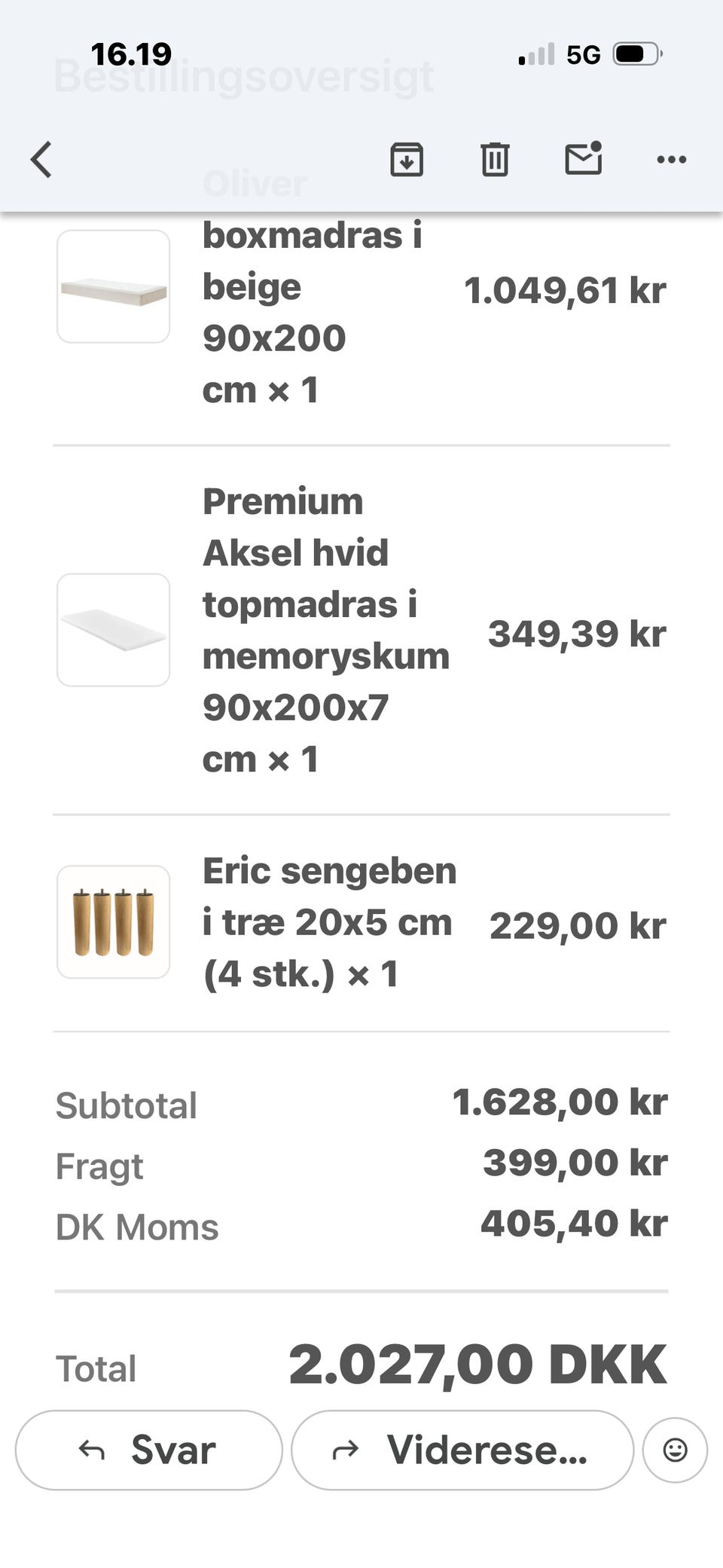Tap the 2.027,00 DKK total amount
Image resolution: width=723 pixels, height=1568 pixels.
coord(477,1365)
